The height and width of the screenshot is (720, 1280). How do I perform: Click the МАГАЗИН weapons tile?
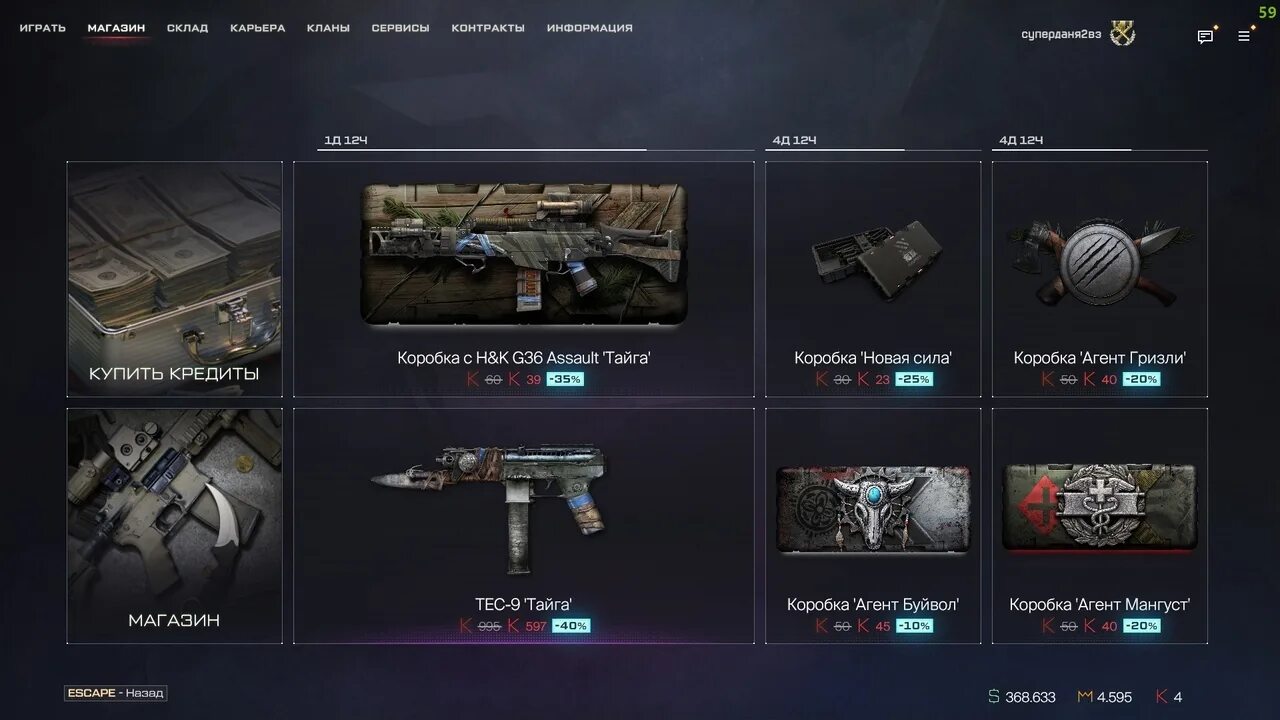175,526
